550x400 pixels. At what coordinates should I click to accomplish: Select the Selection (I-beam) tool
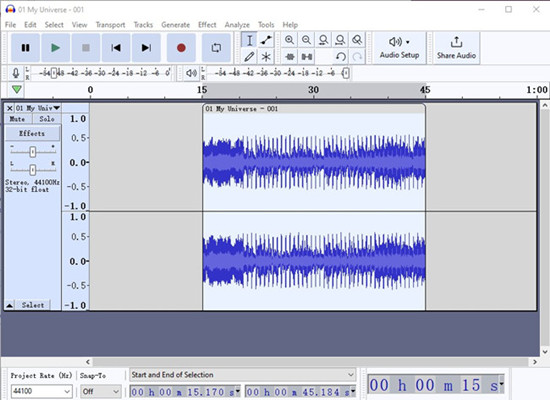pyautogui.click(x=249, y=40)
